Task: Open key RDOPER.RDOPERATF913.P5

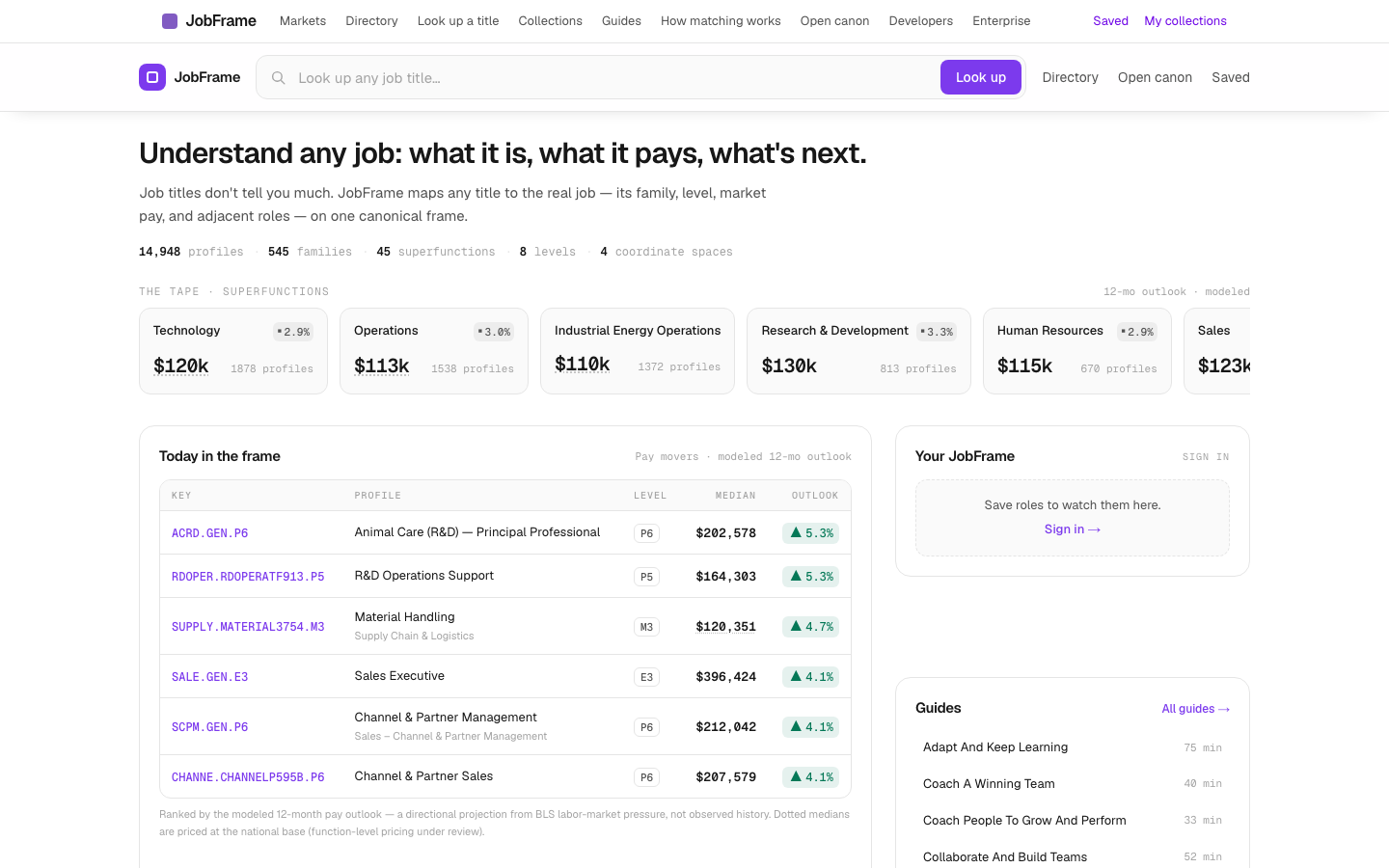Action: (248, 577)
